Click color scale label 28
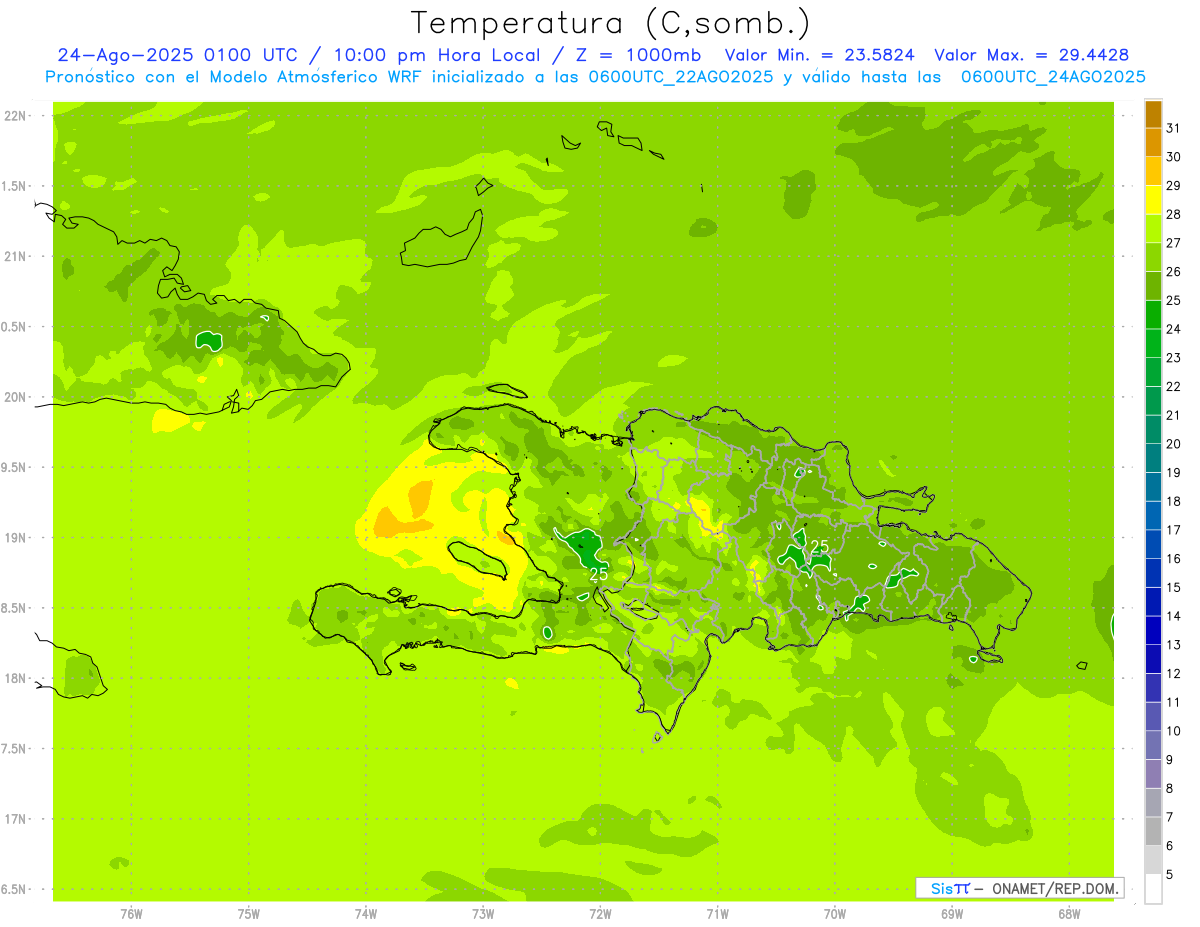Viewport: 1200px width, 927px height. tap(1173, 214)
